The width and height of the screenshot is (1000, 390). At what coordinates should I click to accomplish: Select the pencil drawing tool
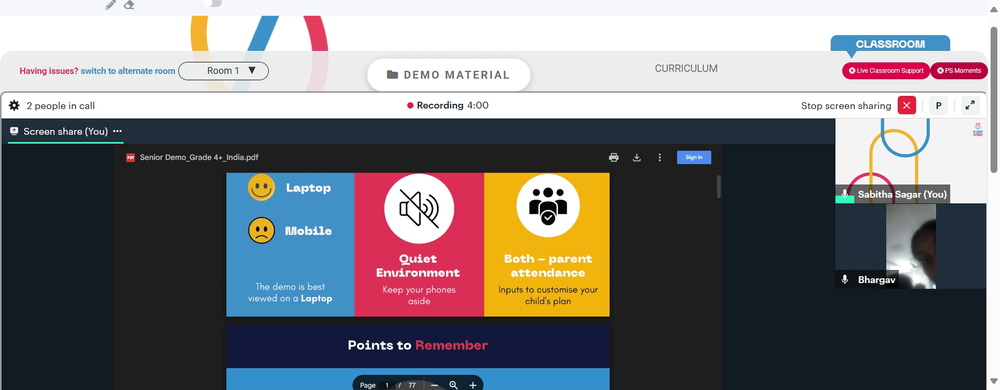point(110,4)
